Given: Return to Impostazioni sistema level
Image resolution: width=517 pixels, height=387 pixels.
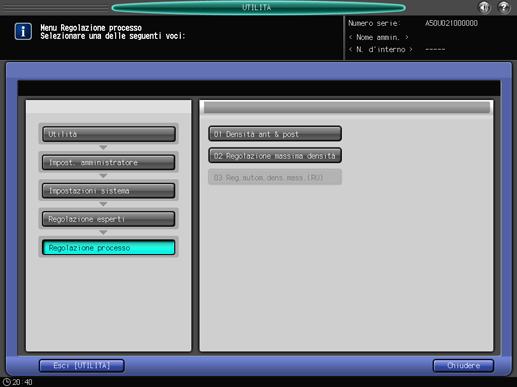Looking at the screenshot, I should coord(109,191).
